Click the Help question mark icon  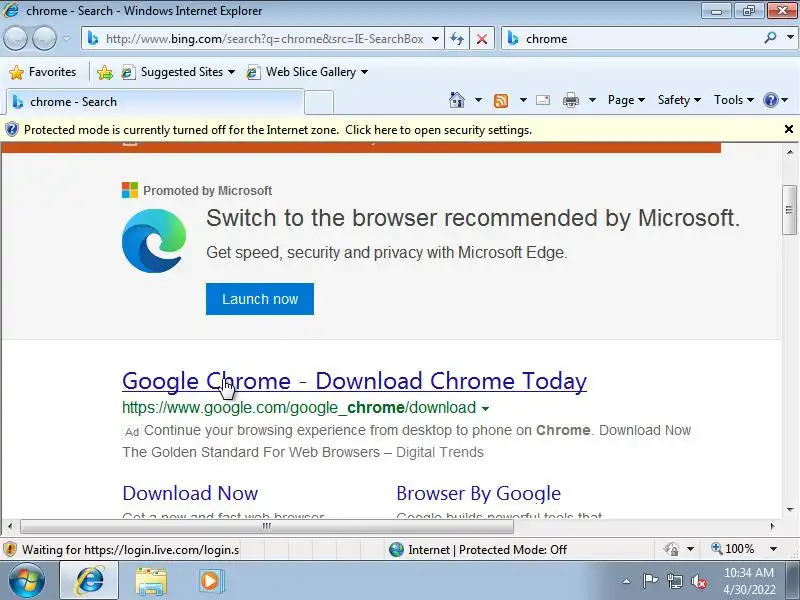(770, 100)
